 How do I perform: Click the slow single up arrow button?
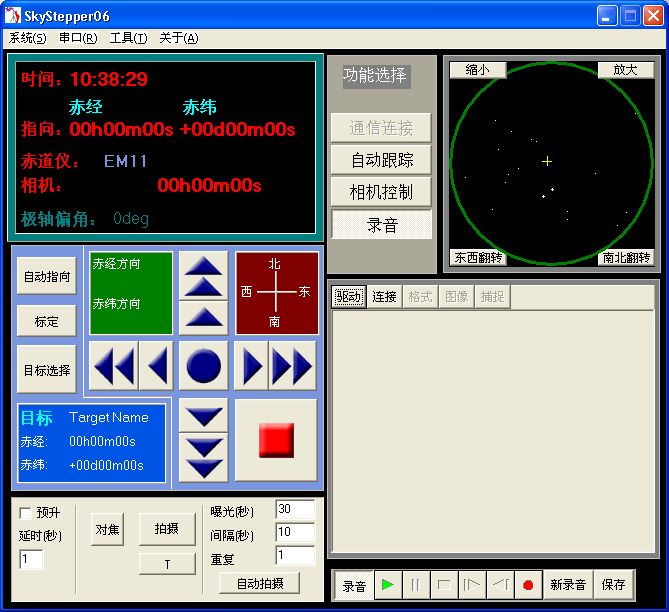(204, 318)
